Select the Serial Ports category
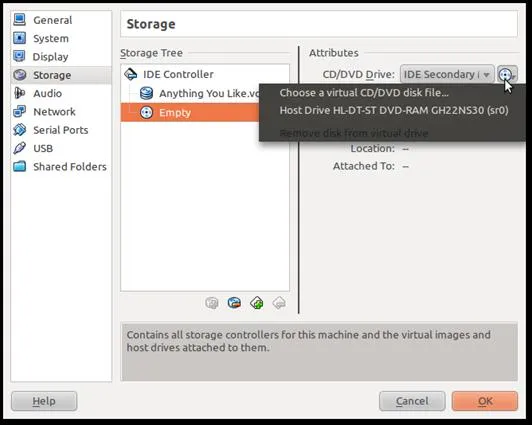532x425 pixels. [x=61, y=130]
